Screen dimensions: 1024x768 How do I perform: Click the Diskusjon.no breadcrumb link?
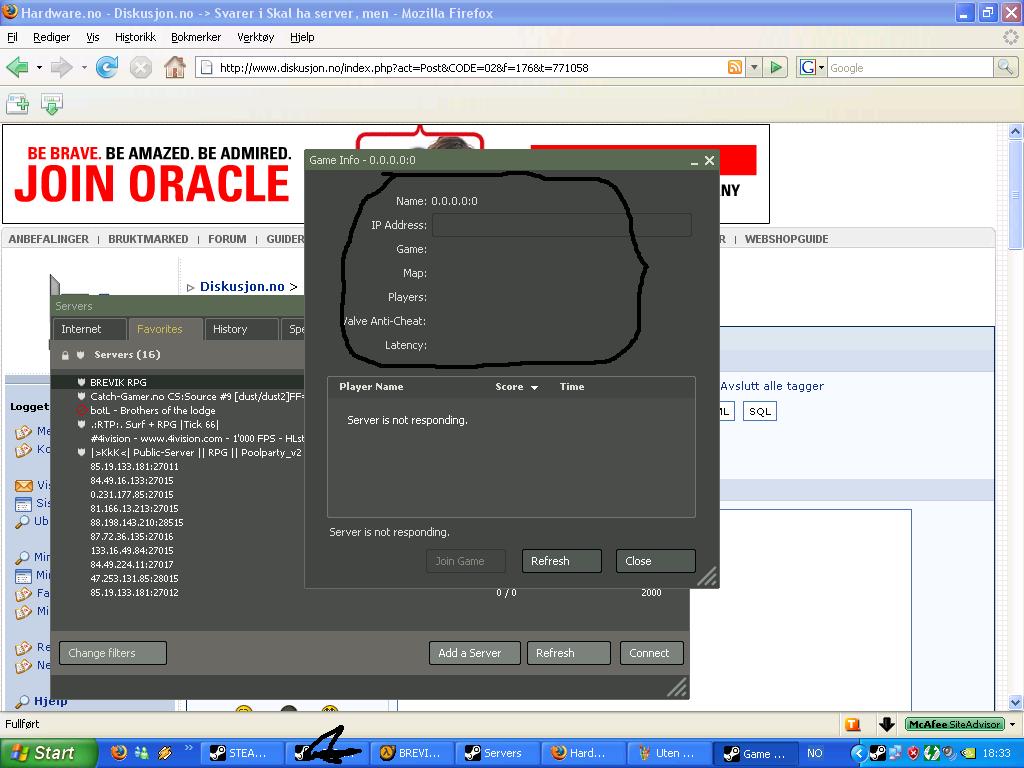point(242,287)
